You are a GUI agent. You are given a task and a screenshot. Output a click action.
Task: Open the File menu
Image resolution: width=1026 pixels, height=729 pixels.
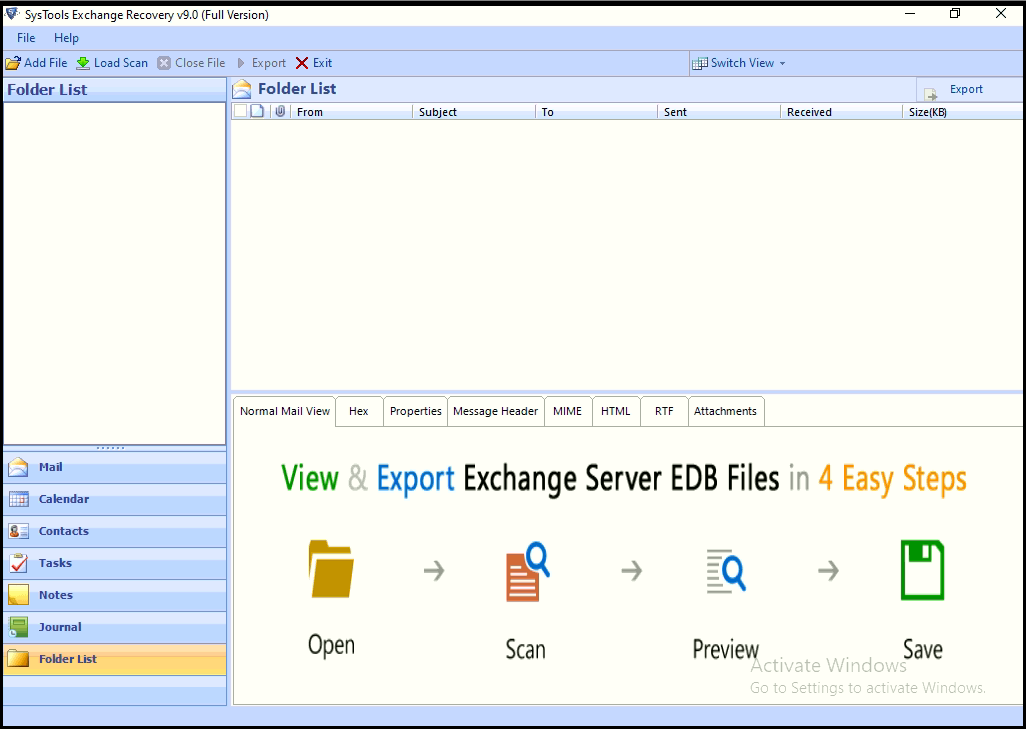click(x=26, y=38)
